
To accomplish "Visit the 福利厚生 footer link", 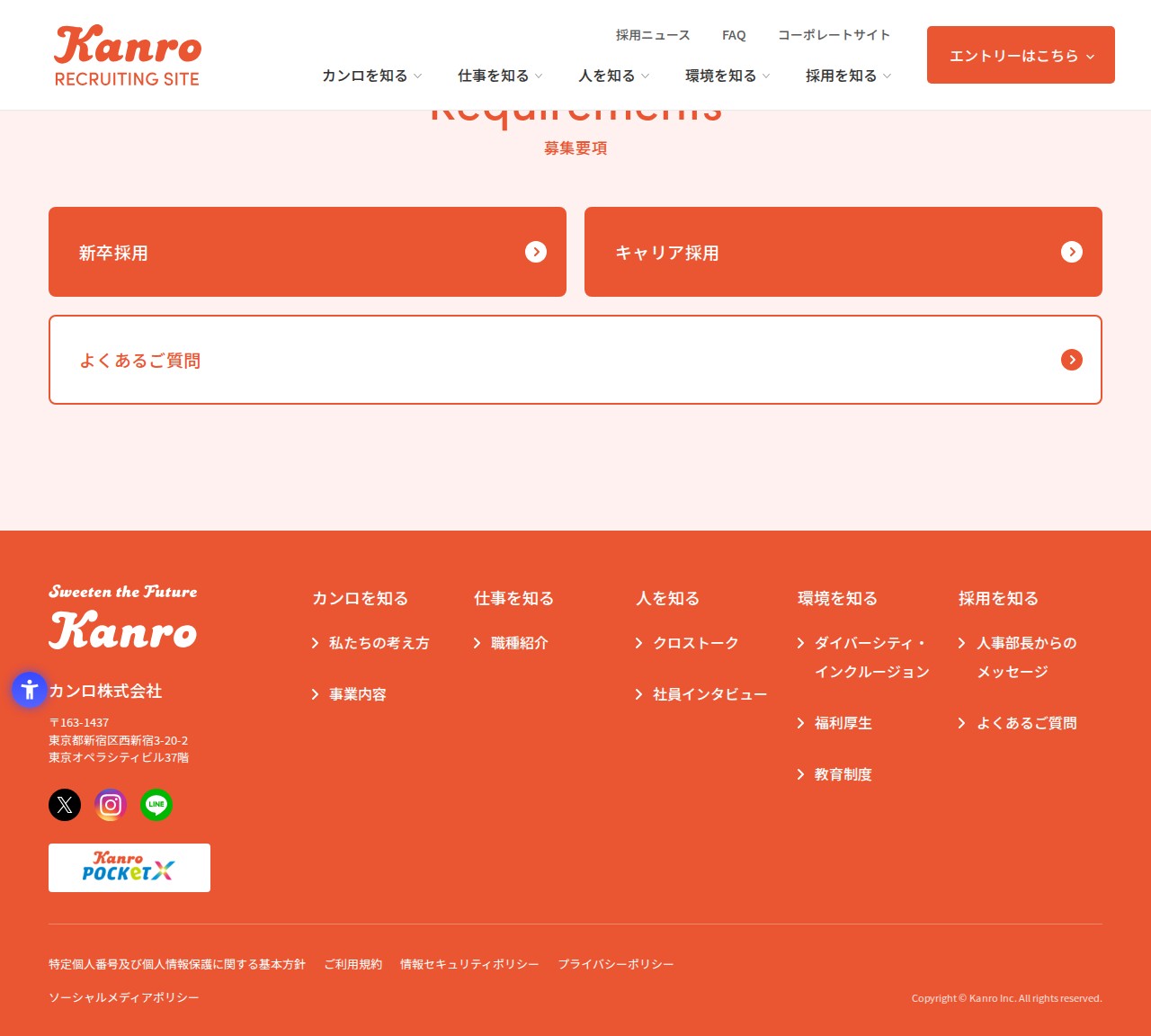I will [834, 723].
